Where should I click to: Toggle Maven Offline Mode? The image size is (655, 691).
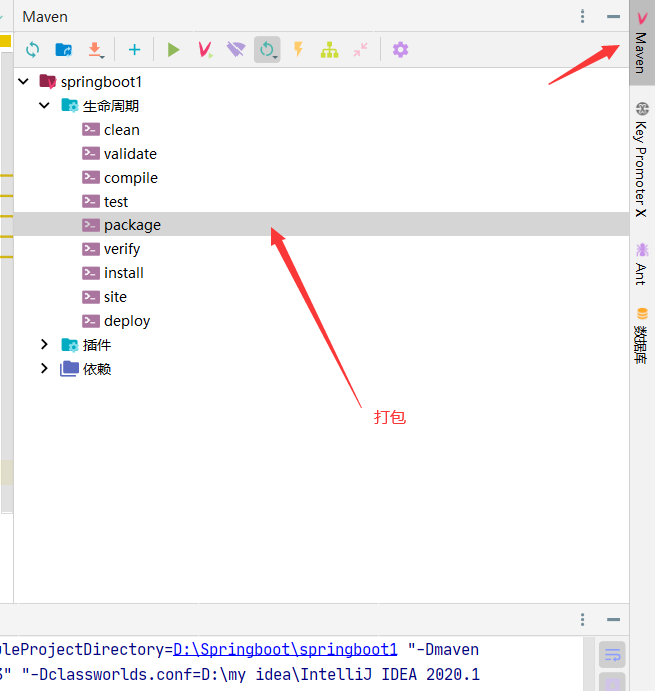click(236, 50)
